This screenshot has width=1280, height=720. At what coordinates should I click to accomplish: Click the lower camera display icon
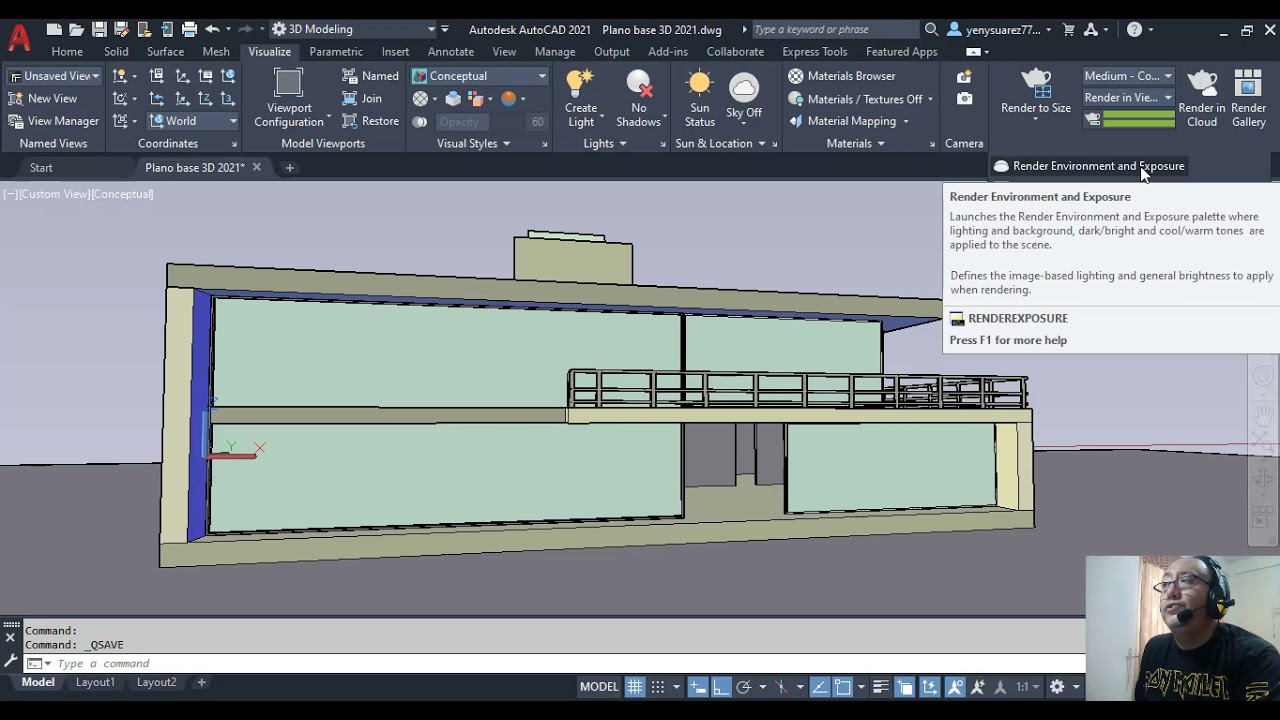964,99
